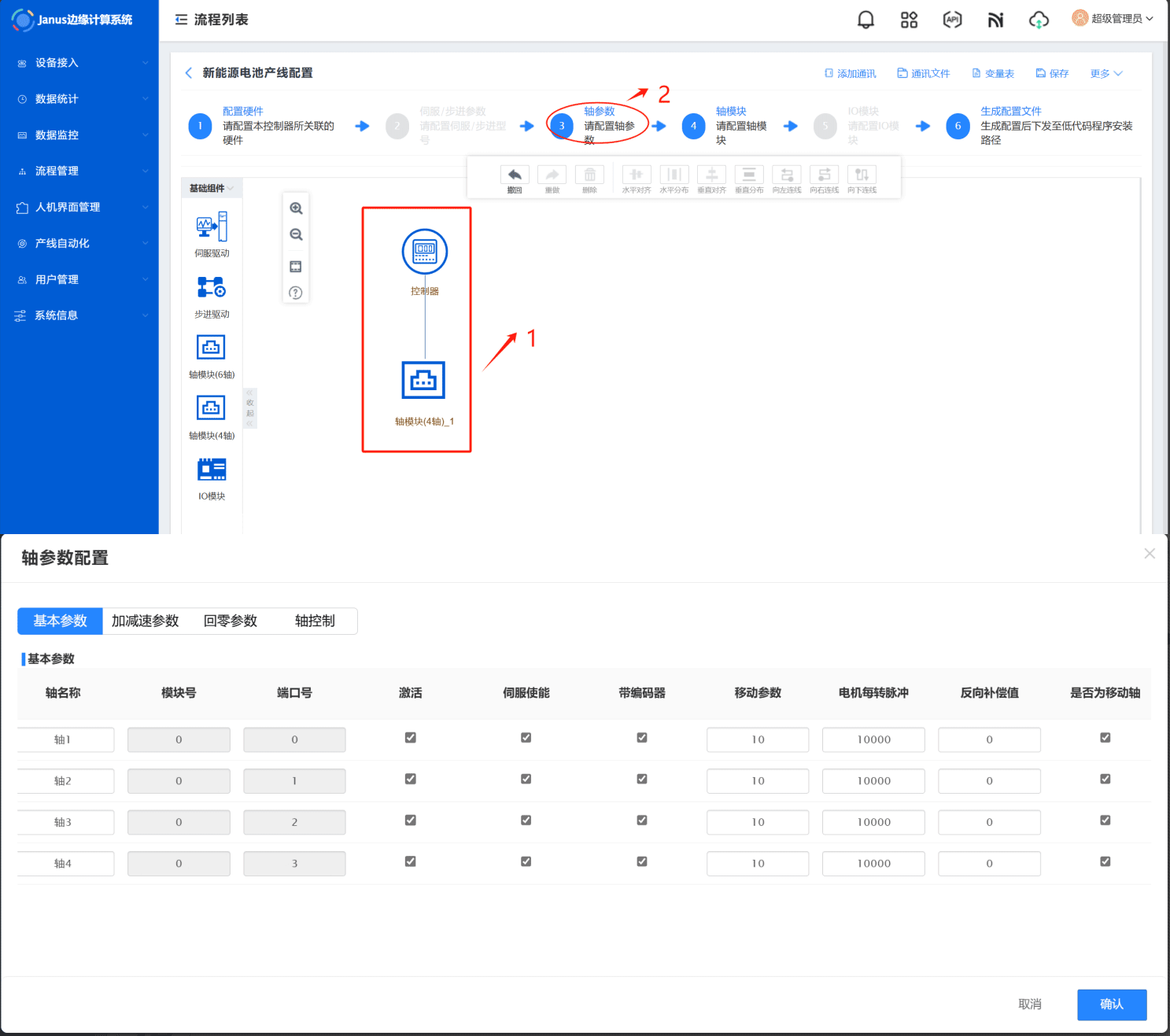Click the 撤回 undo toolbar icon
Viewport: 1170px width, 1036px height.
[x=515, y=175]
